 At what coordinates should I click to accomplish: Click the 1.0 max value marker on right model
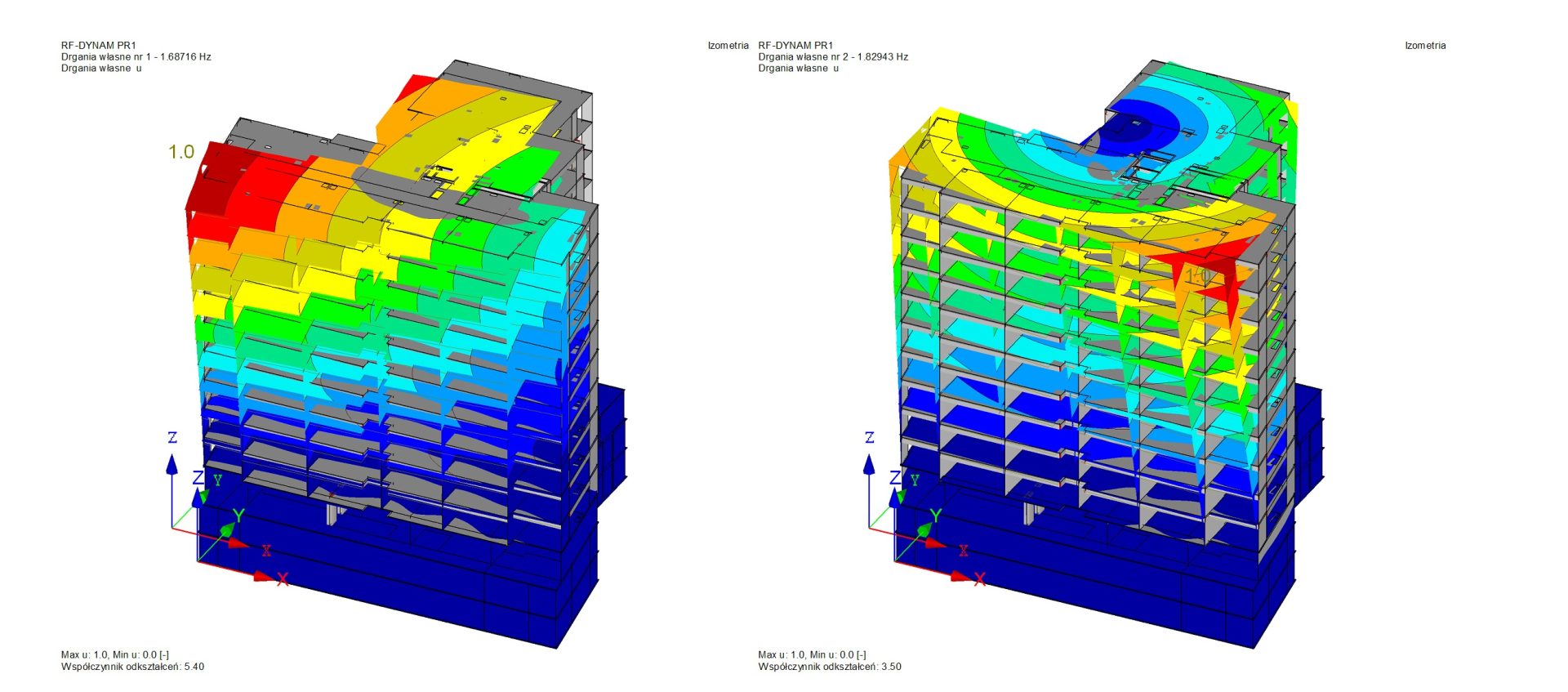pyautogui.click(x=1199, y=277)
